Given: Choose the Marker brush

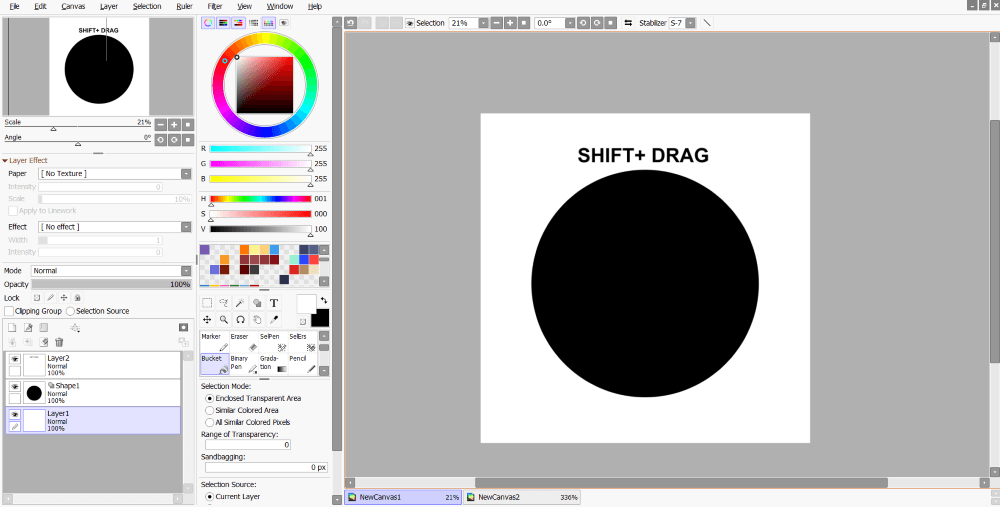Looking at the screenshot, I should coord(214,342).
